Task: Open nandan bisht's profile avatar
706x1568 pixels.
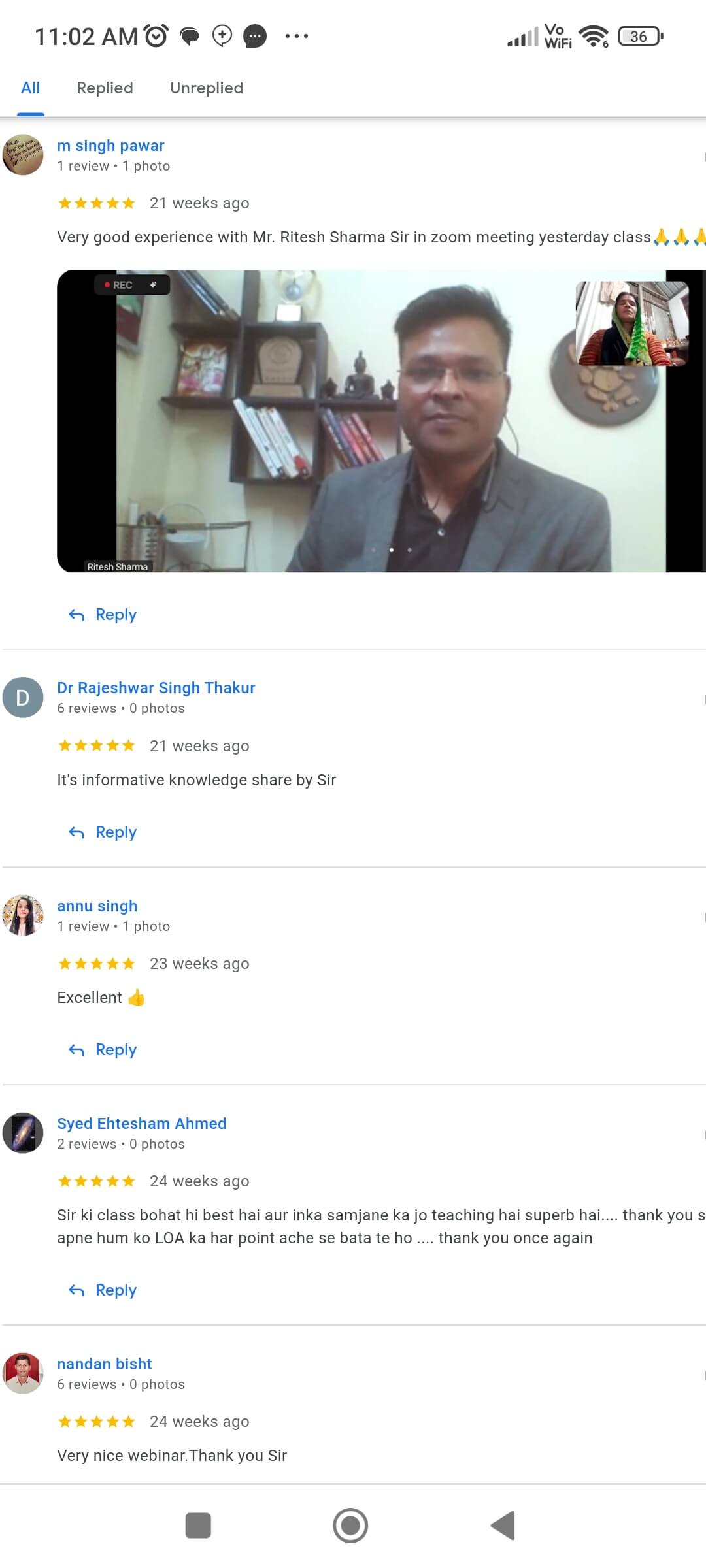Action: [23, 1373]
